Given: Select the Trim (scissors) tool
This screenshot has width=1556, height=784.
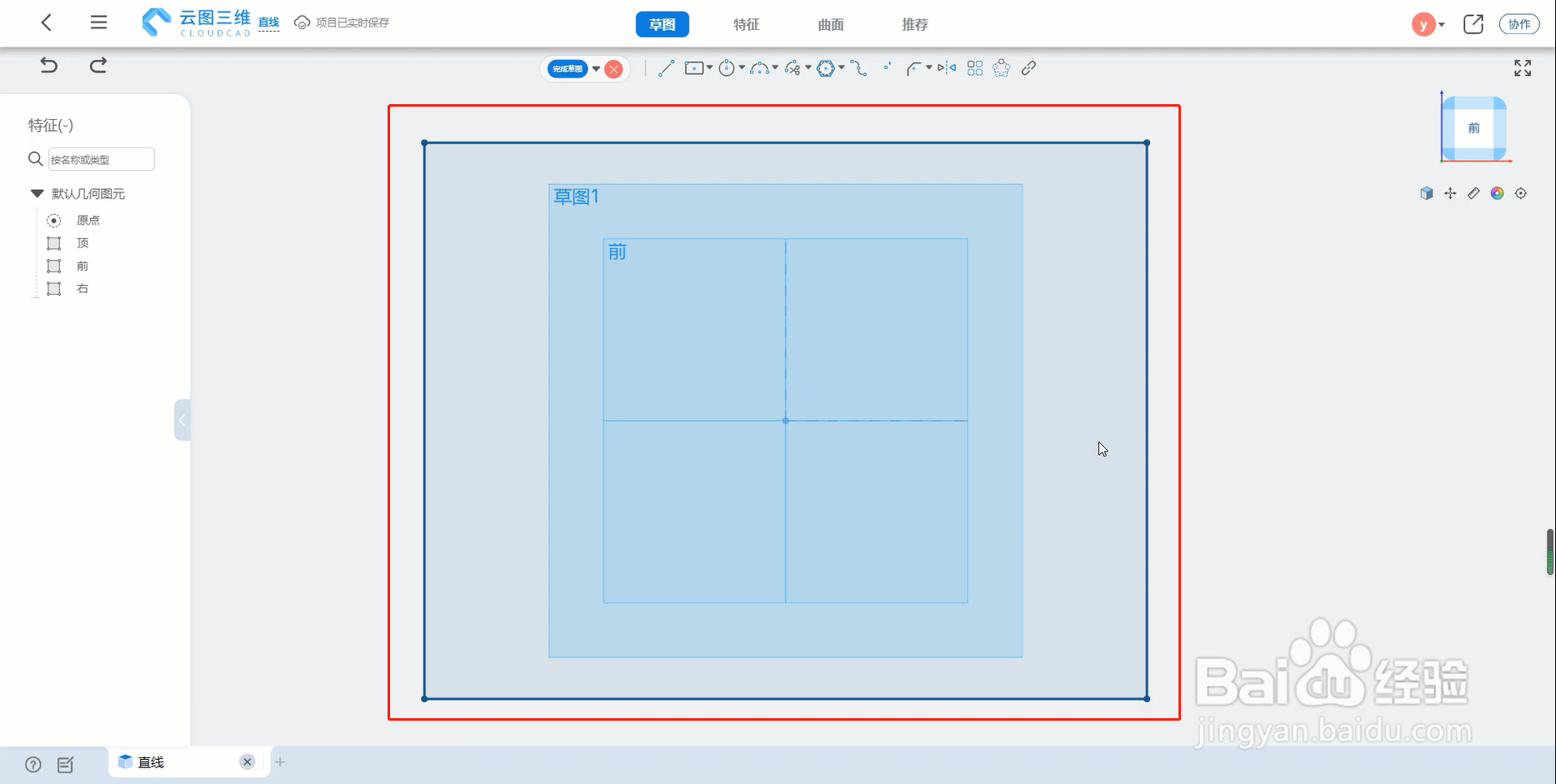Looking at the screenshot, I should point(793,68).
